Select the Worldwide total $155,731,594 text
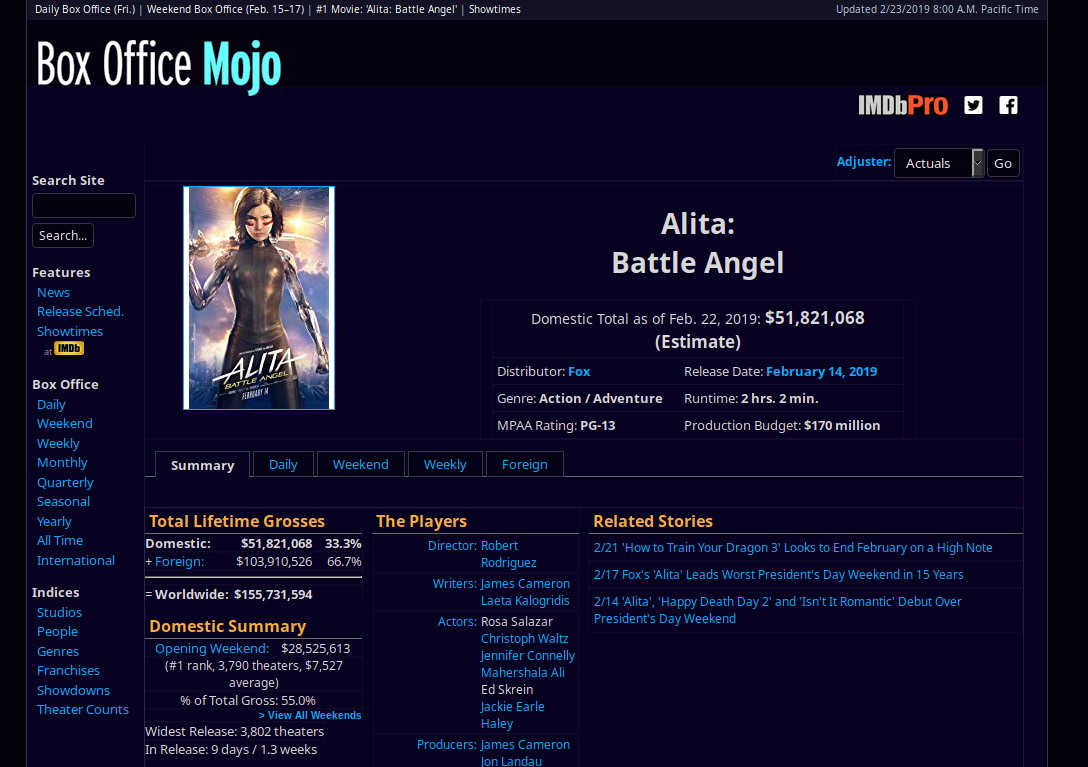This screenshot has width=1088, height=767. pos(273,594)
